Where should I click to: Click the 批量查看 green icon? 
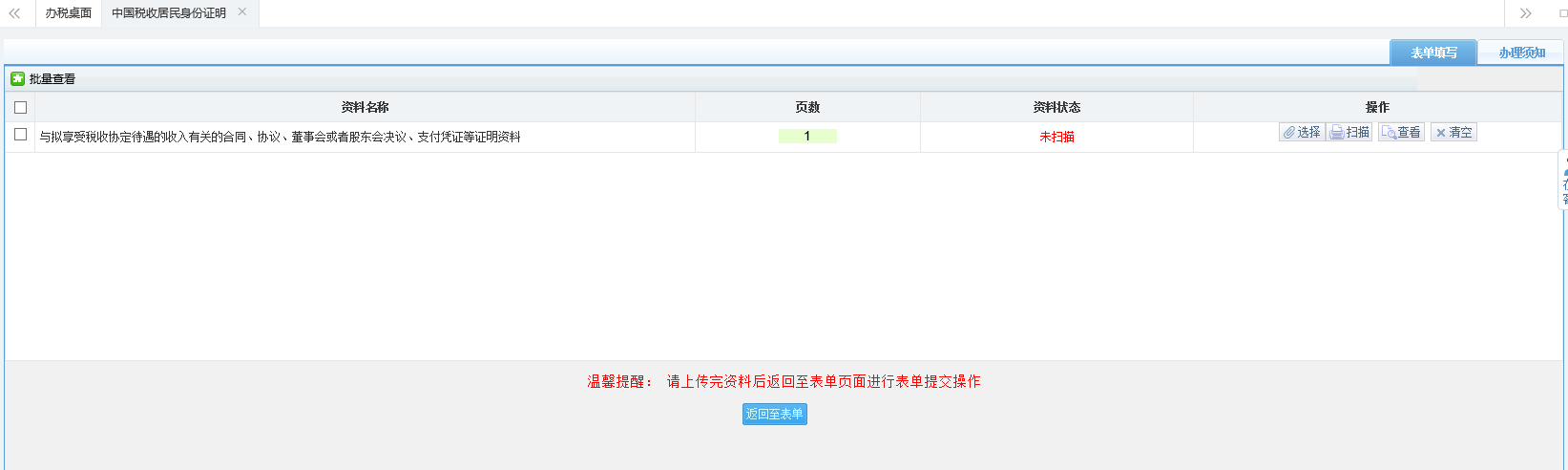pyautogui.click(x=17, y=79)
